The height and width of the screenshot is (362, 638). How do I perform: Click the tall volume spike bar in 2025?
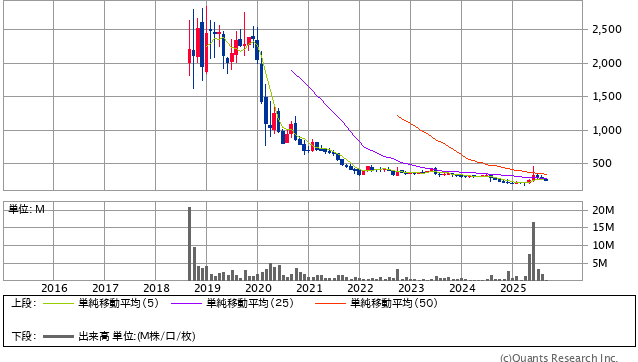point(533,251)
